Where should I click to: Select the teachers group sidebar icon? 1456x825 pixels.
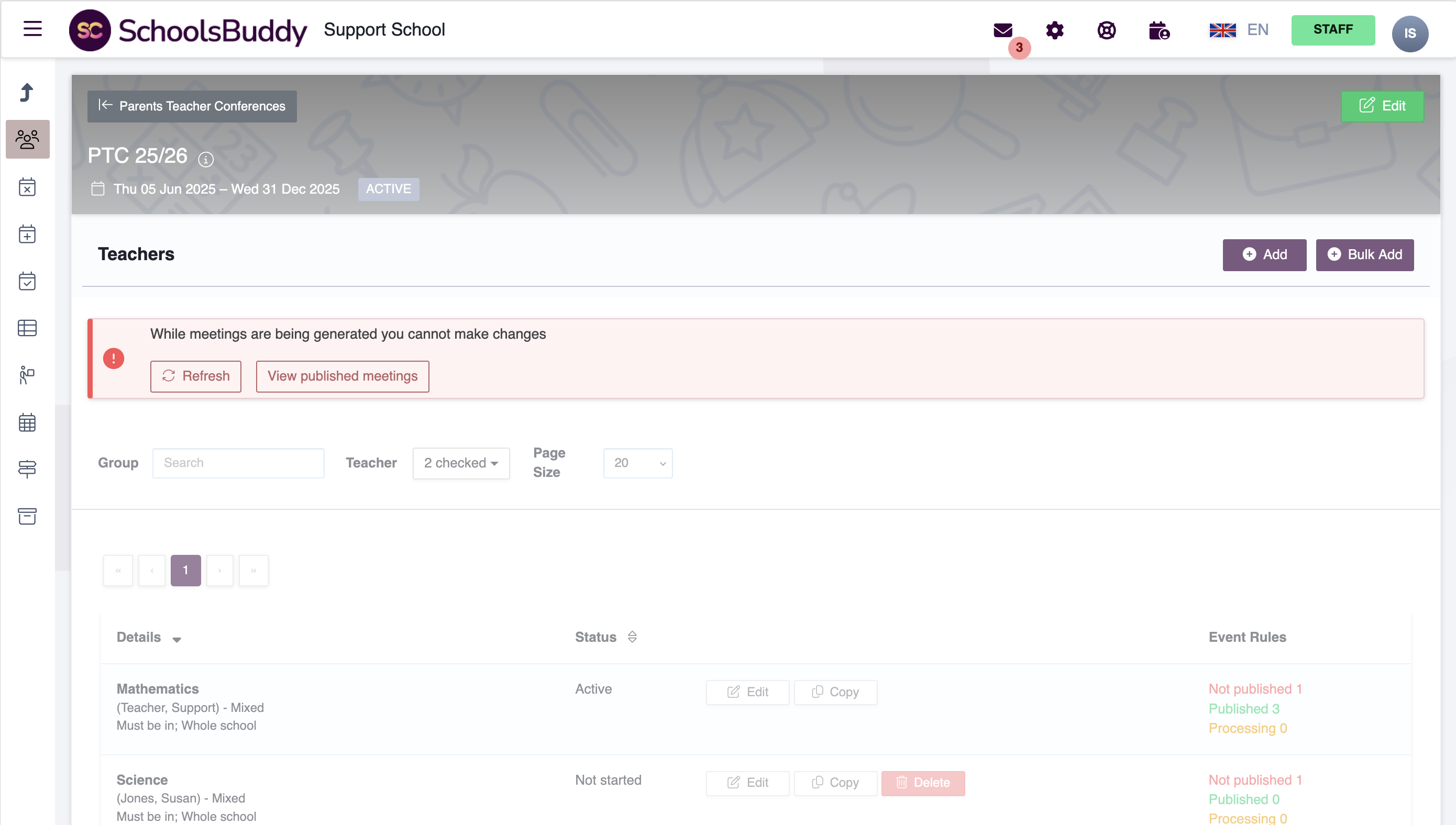27,139
